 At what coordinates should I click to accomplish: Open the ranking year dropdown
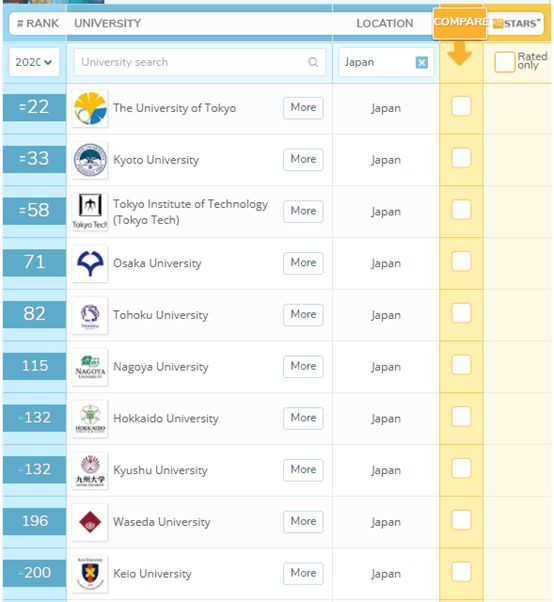tap(34, 62)
